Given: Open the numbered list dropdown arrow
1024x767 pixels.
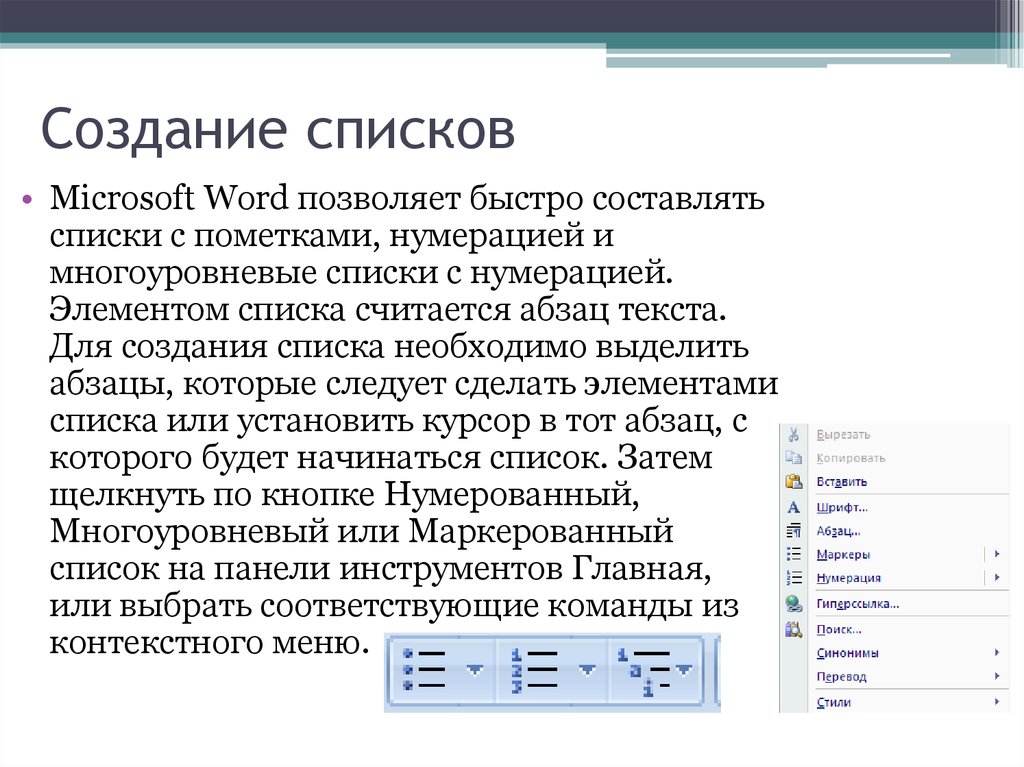Looking at the screenshot, I should pyautogui.click(x=587, y=670).
